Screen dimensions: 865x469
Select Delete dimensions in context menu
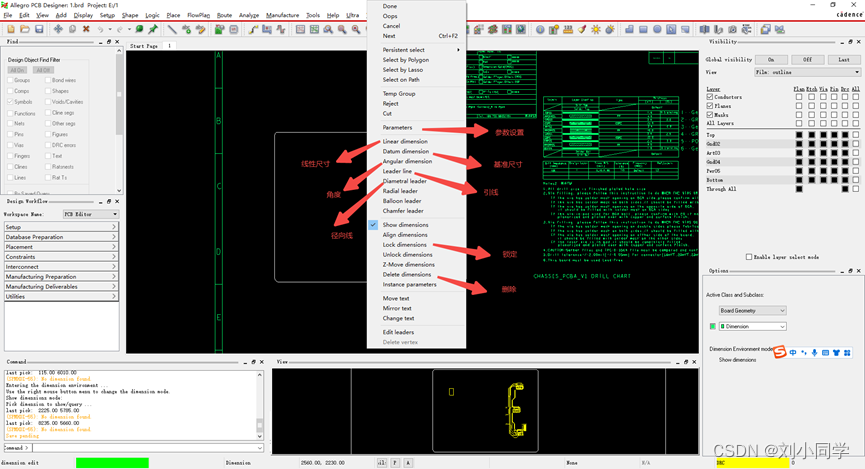tap(407, 274)
